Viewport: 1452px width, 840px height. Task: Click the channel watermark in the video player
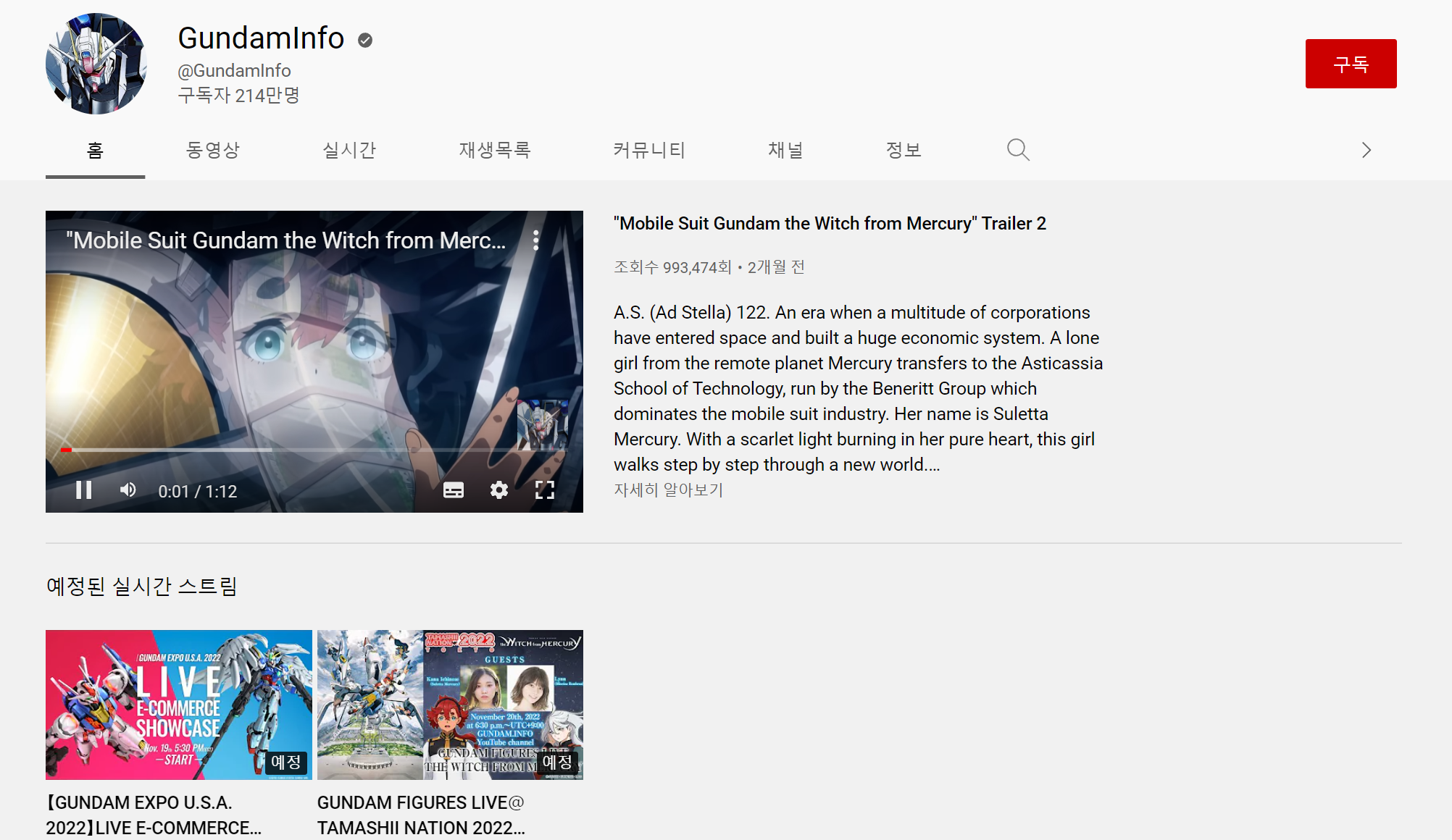543,424
